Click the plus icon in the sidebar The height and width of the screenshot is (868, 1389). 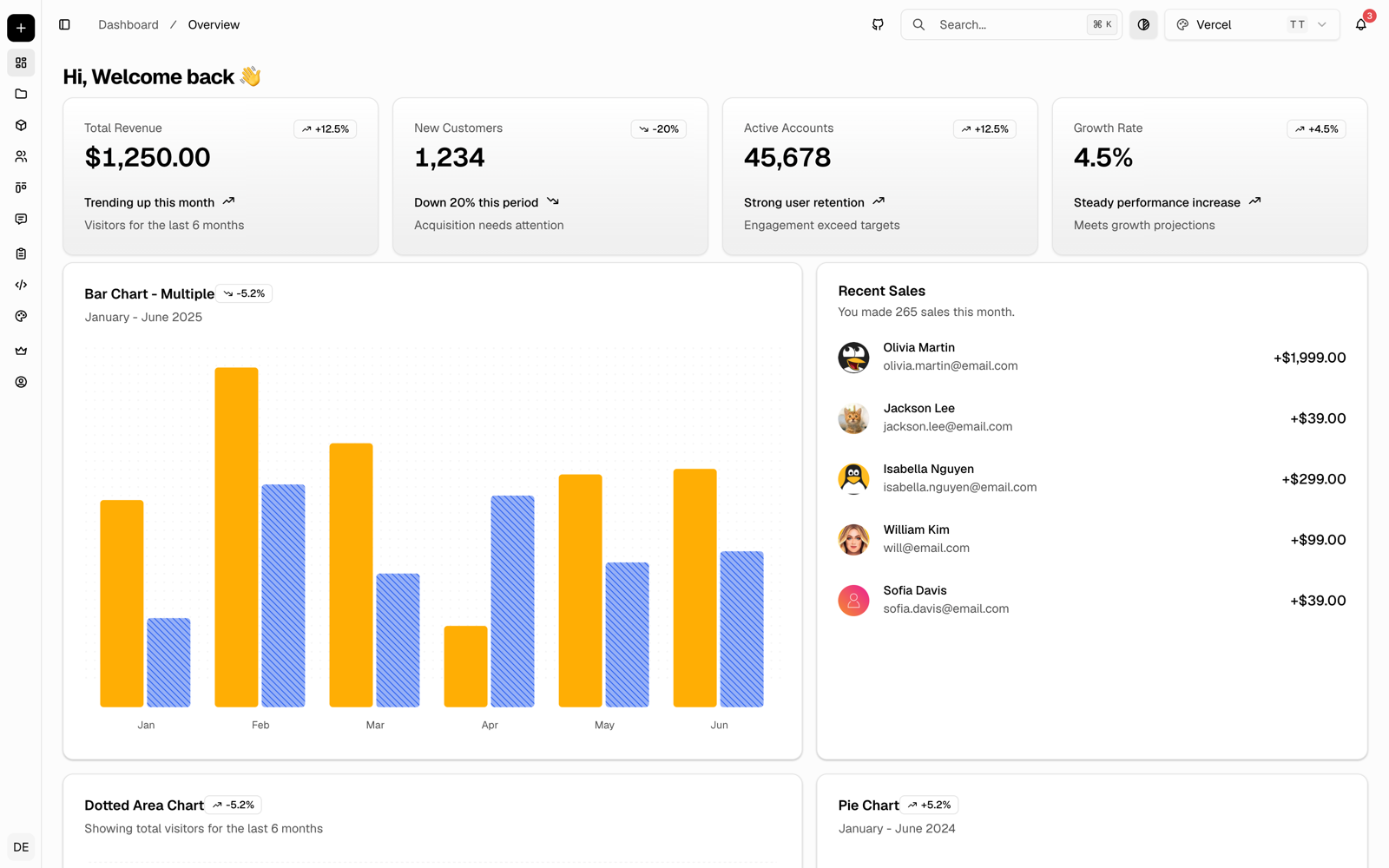(21, 28)
